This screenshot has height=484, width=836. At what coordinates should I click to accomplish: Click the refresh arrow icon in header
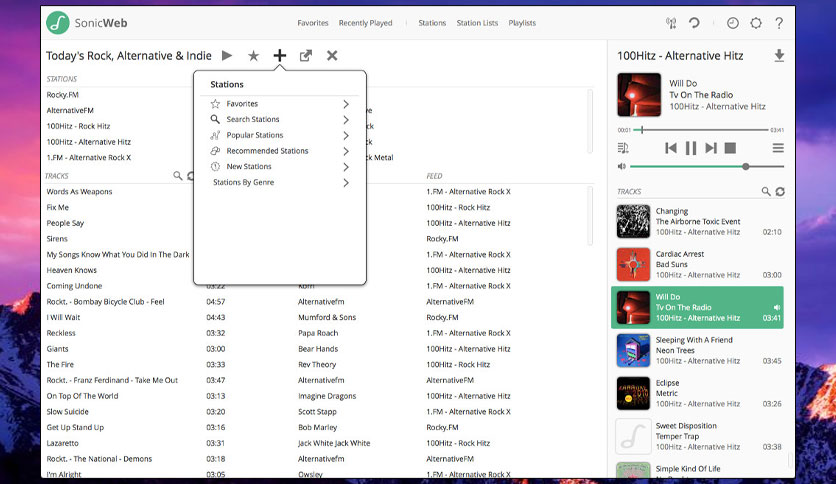694,23
